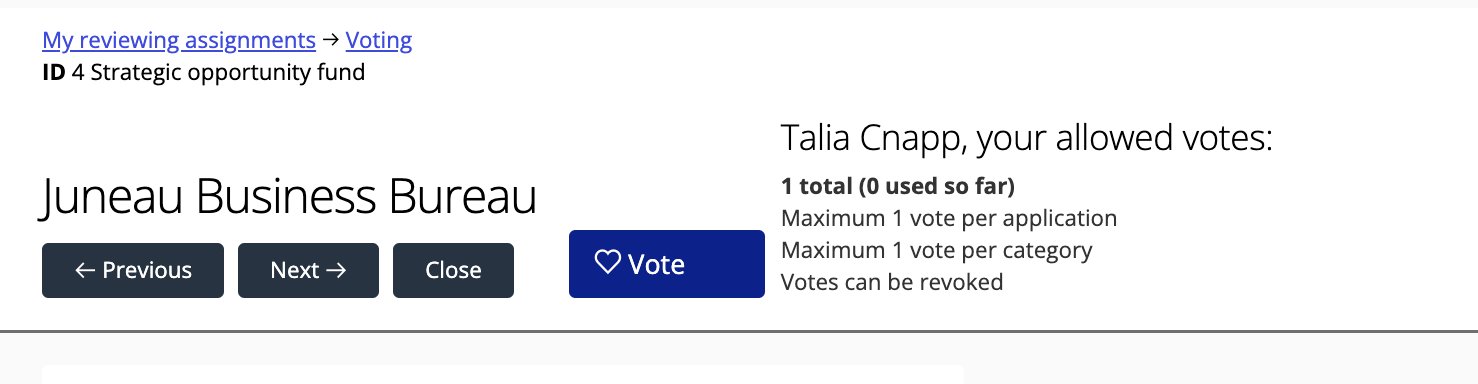The height and width of the screenshot is (384, 1478).
Task: Click the '1 total (0 used so far)' text
Action: [898, 186]
